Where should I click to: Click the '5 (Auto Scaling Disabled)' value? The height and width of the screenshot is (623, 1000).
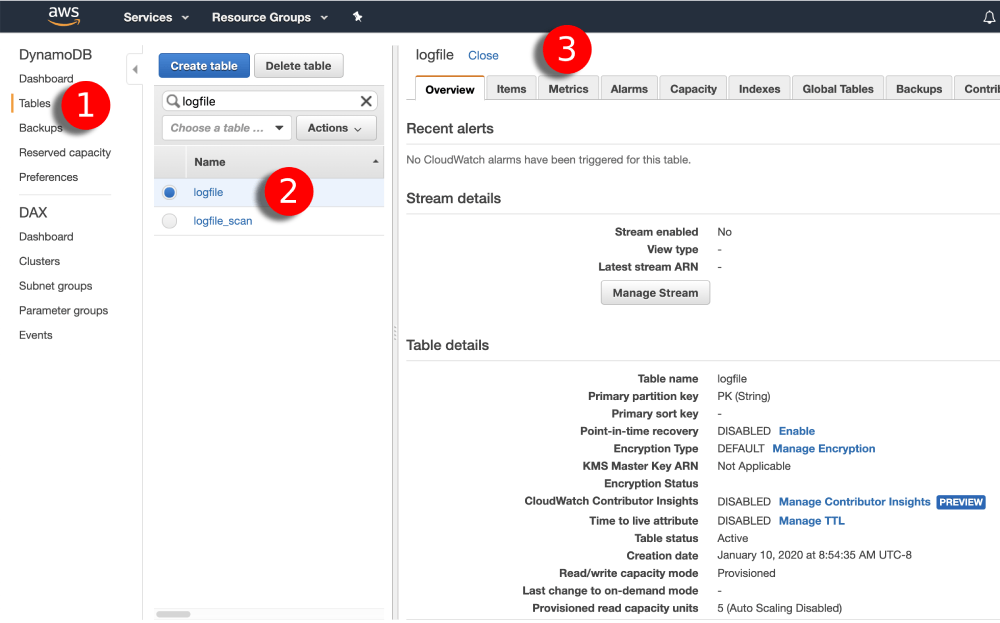pyautogui.click(x=779, y=608)
